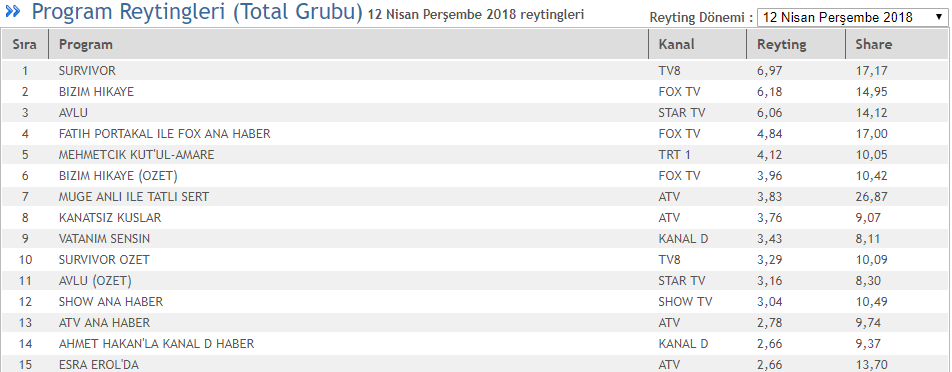Click MEHMETCIK KUT'UL-AMARE program row
The height and width of the screenshot is (372, 952).
[476, 155]
